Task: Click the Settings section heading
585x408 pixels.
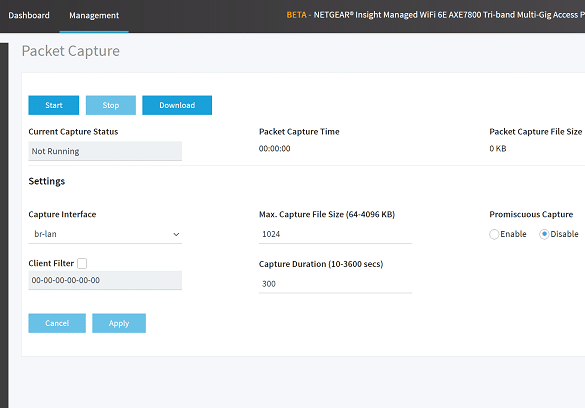Action: pos(47,181)
